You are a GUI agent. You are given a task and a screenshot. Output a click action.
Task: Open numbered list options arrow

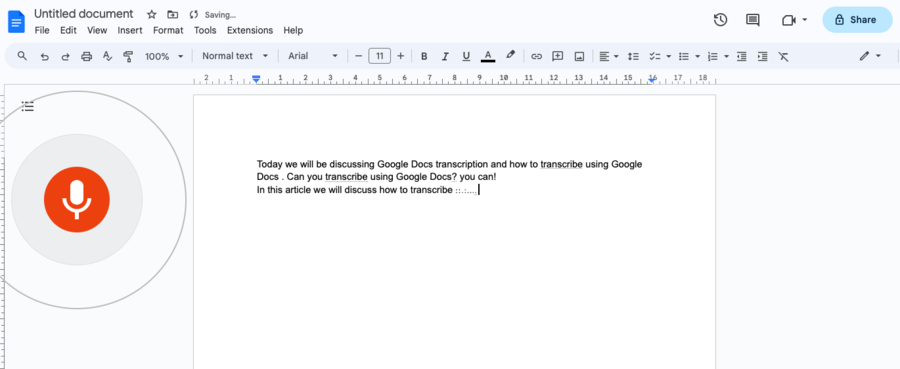pos(727,56)
